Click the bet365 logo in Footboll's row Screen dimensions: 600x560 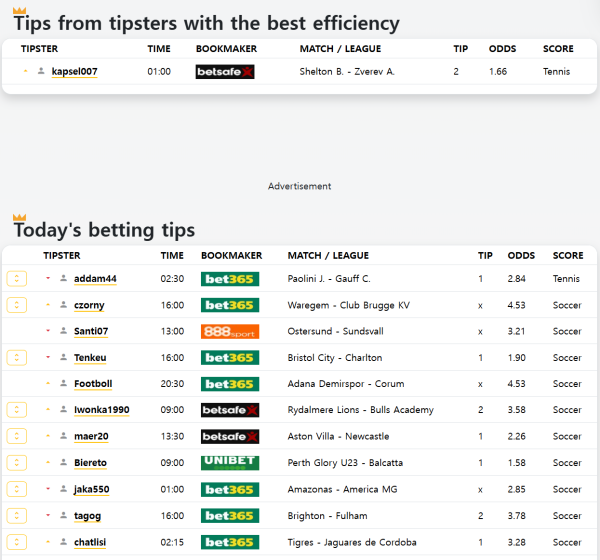pos(229,384)
